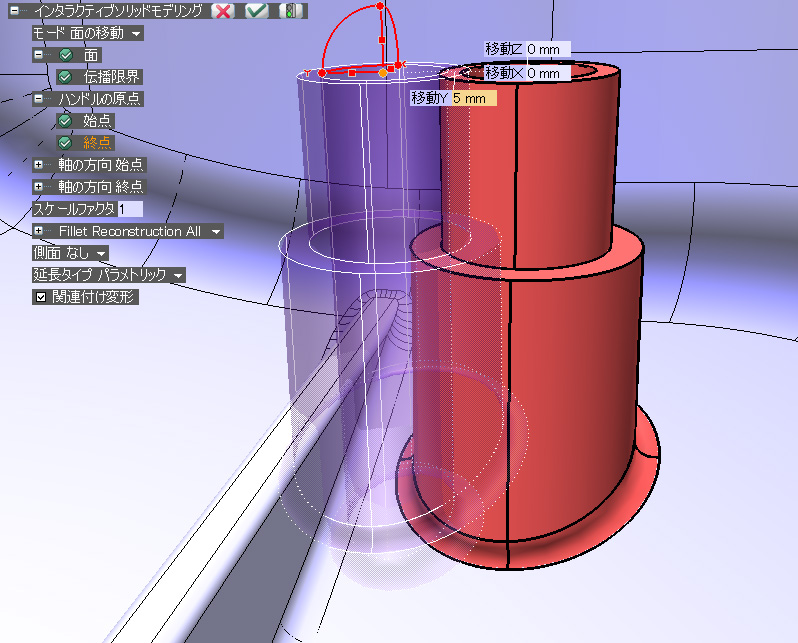Expand the 軸の方向 始点 node
Viewport: 798px width, 643px height.
point(38,165)
